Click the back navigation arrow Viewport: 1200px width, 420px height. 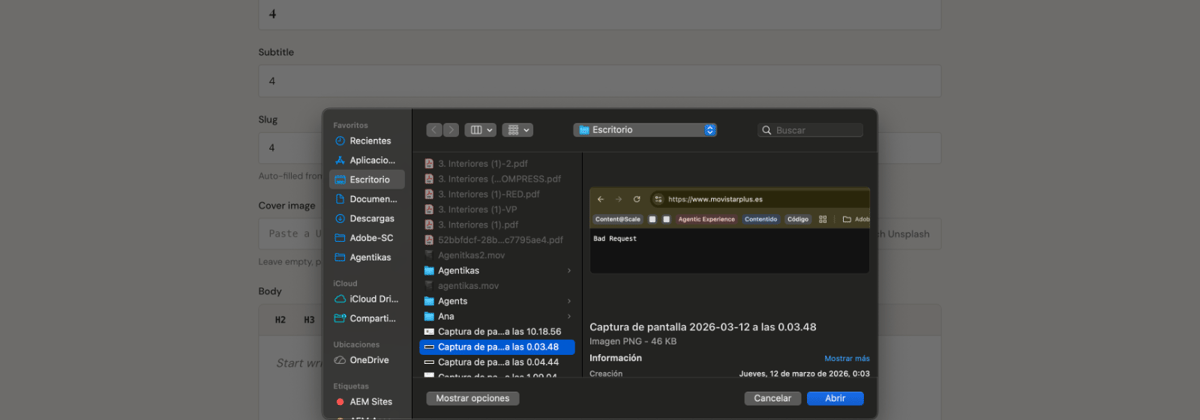coord(434,130)
